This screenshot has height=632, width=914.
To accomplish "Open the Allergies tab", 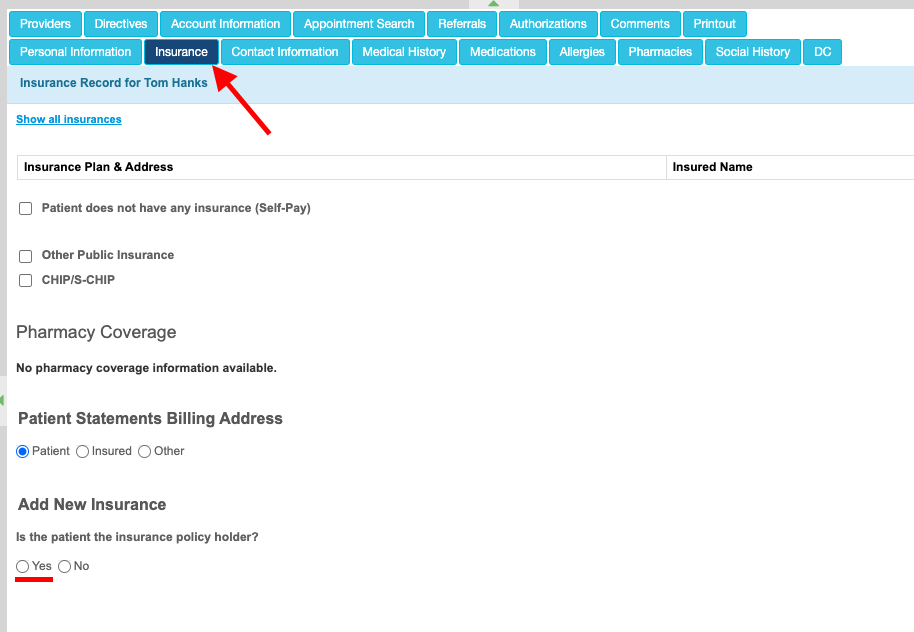I will (582, 52).
